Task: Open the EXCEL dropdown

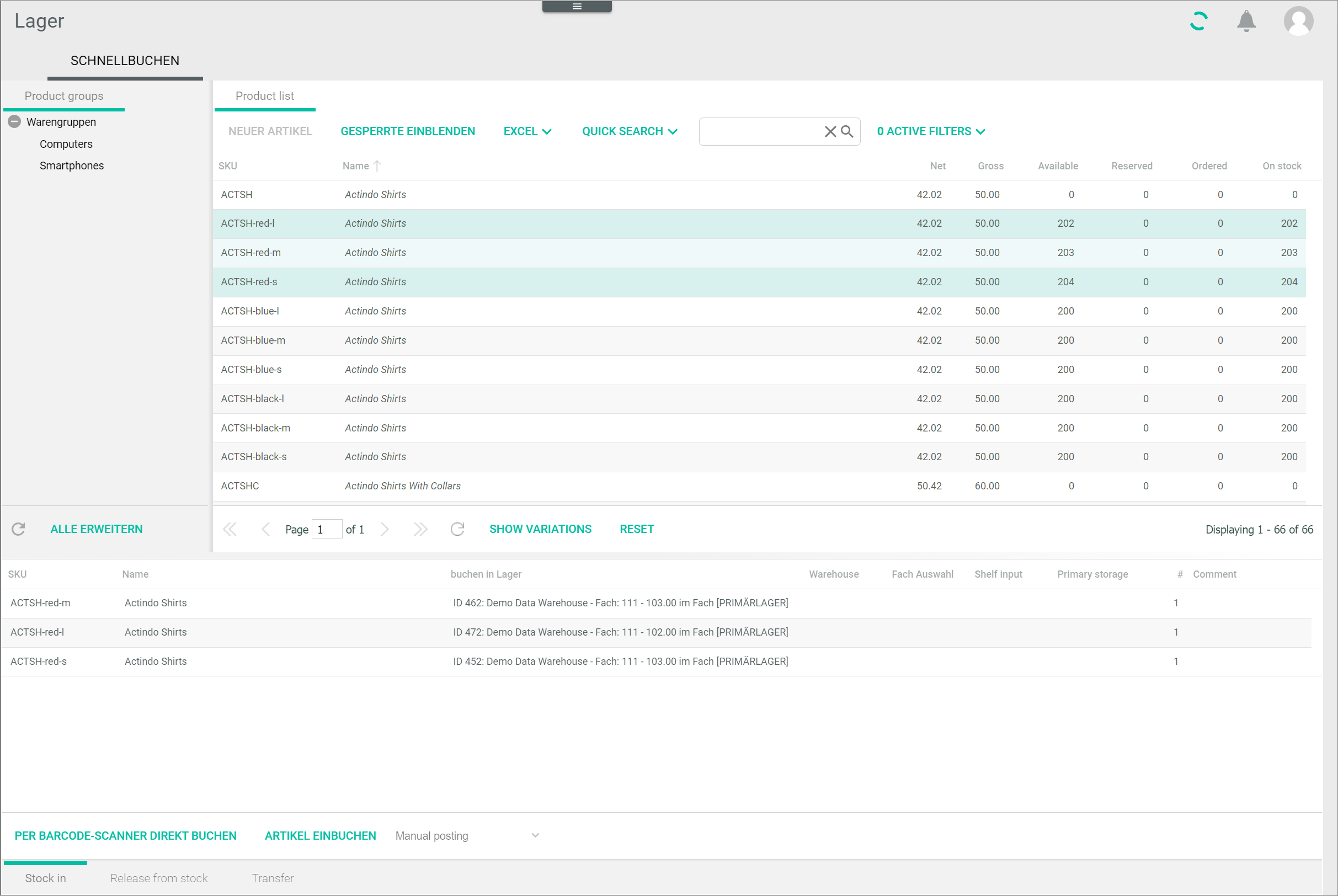Action: (x=527, y=131)
